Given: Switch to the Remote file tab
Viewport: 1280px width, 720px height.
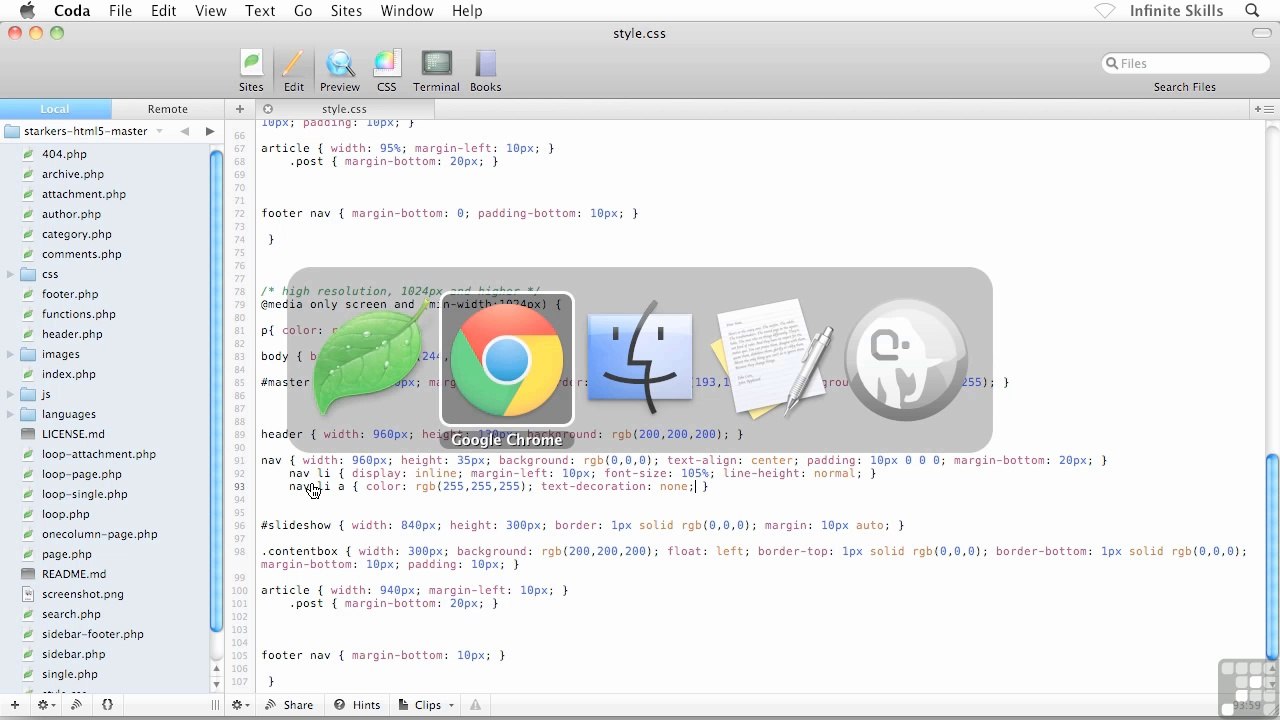Looking at the screenshot, I should tap(167, 109).
